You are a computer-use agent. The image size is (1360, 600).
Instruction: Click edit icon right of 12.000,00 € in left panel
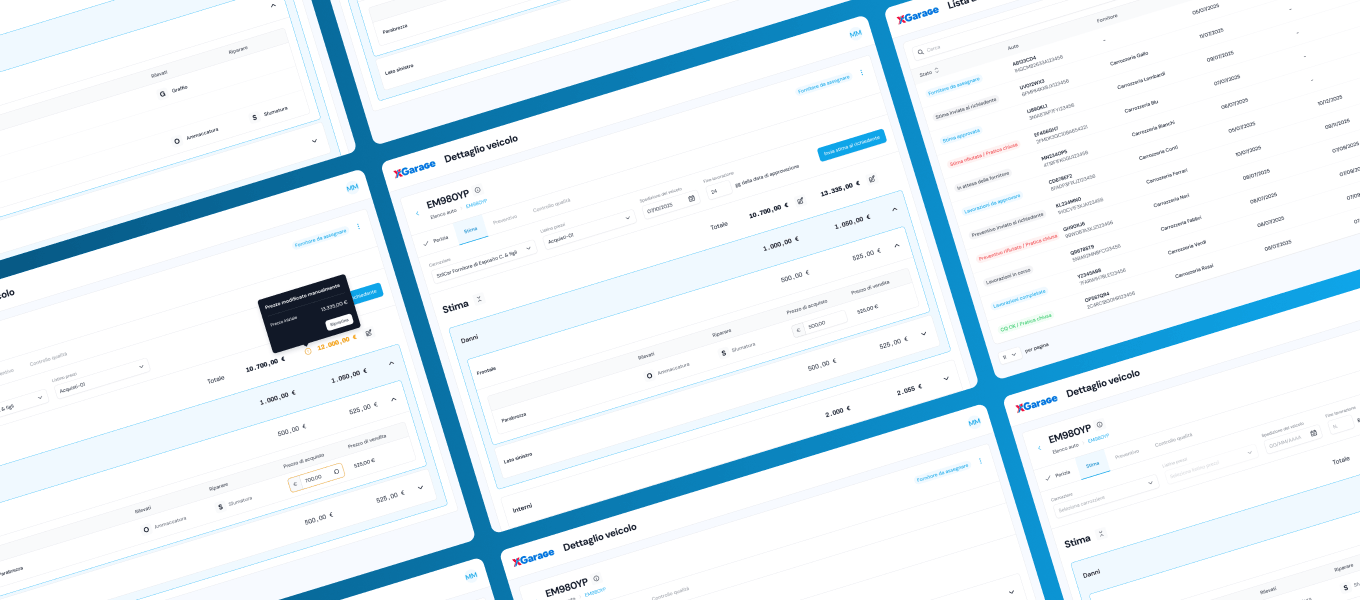pyautogui.click(x=369, y=332)
